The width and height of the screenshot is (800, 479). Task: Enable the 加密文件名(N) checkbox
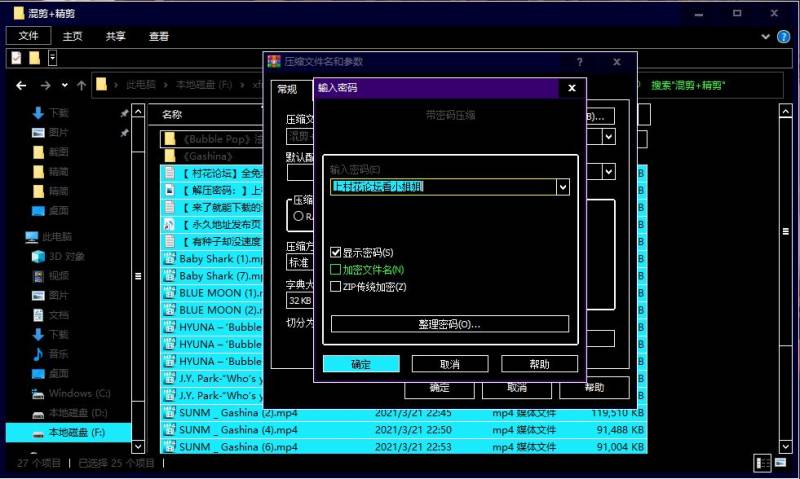(336, 270)
